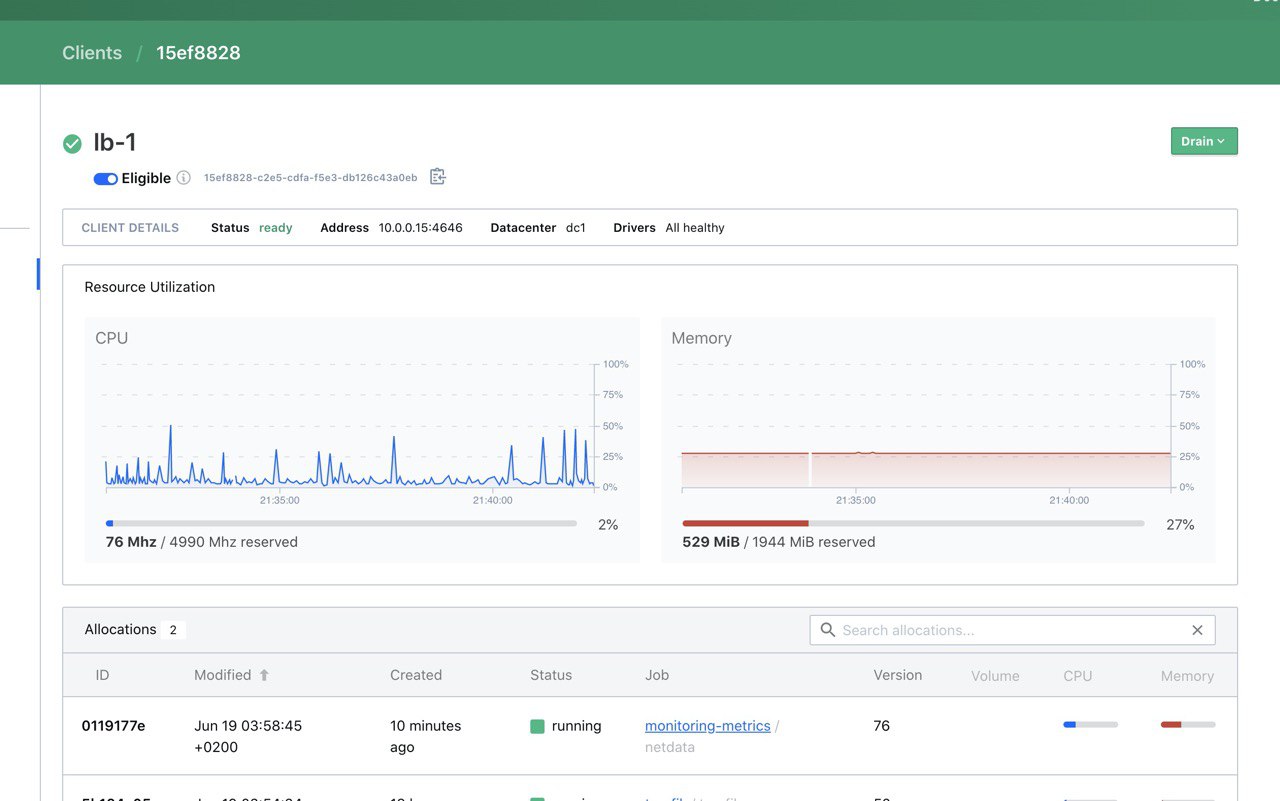Screen dimensions: 1280x801
Task: Clear the allocations search with the X
Action: coord(1197,630)
